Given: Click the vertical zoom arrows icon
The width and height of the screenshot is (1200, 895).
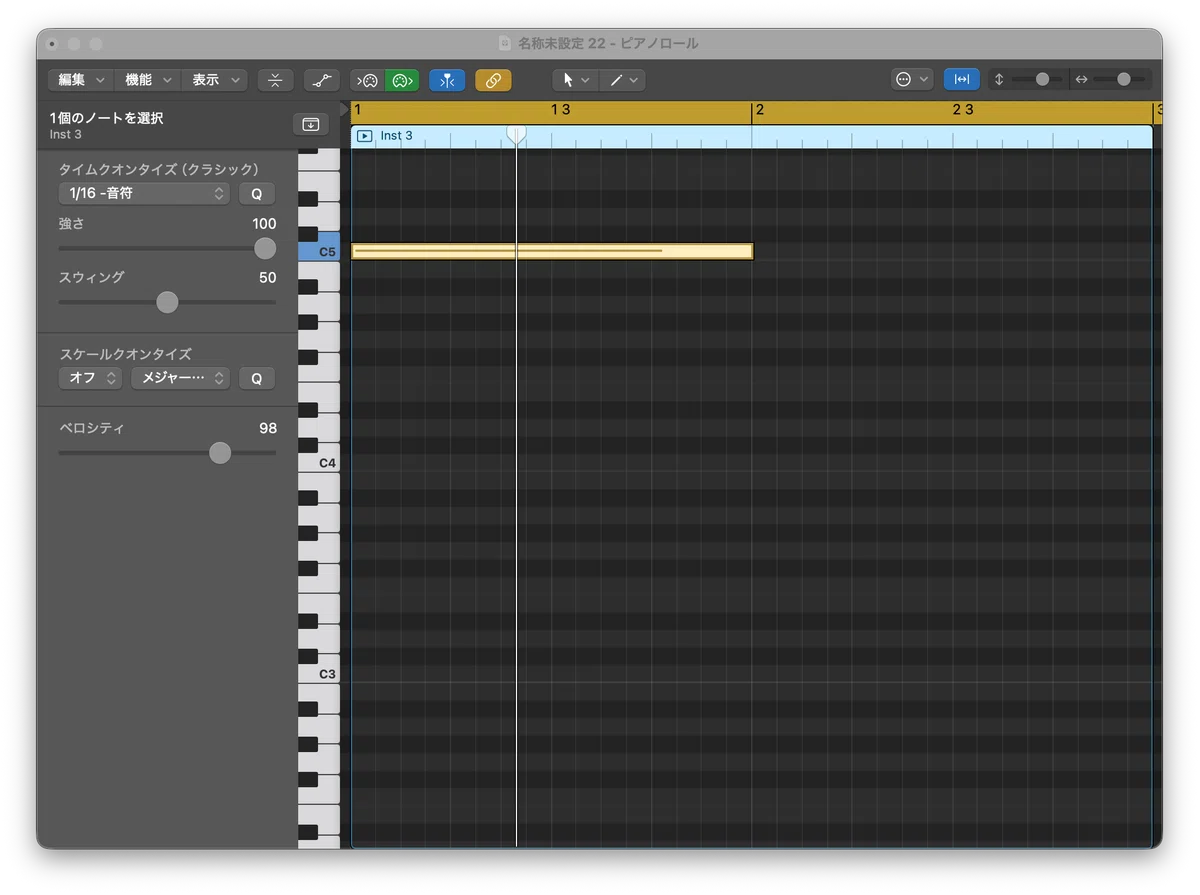Looking at the screenshot, I should (x=999, y=80).
